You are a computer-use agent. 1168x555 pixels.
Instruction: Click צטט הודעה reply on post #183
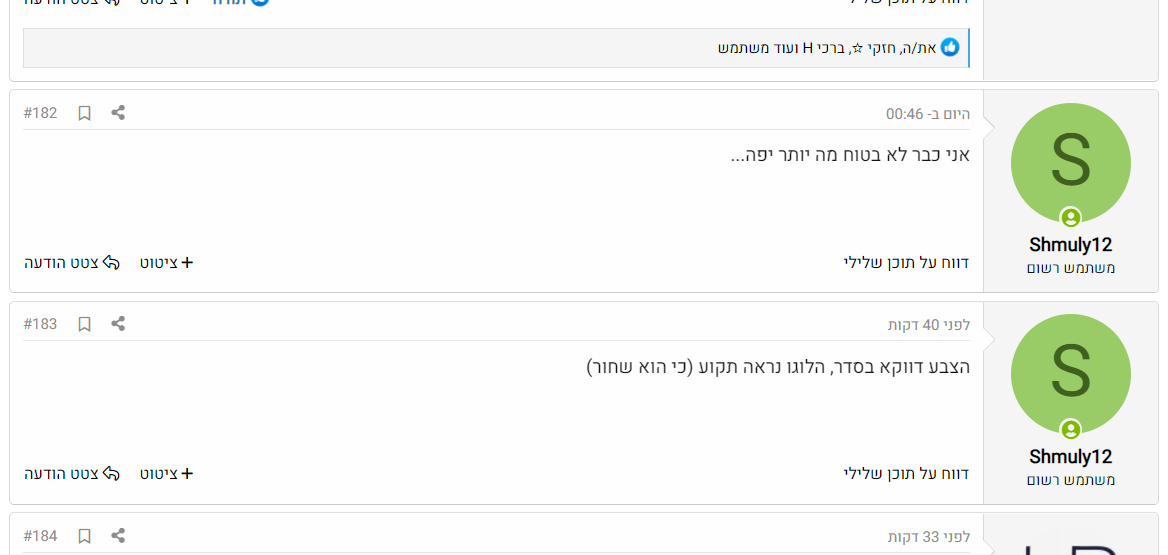72,474
